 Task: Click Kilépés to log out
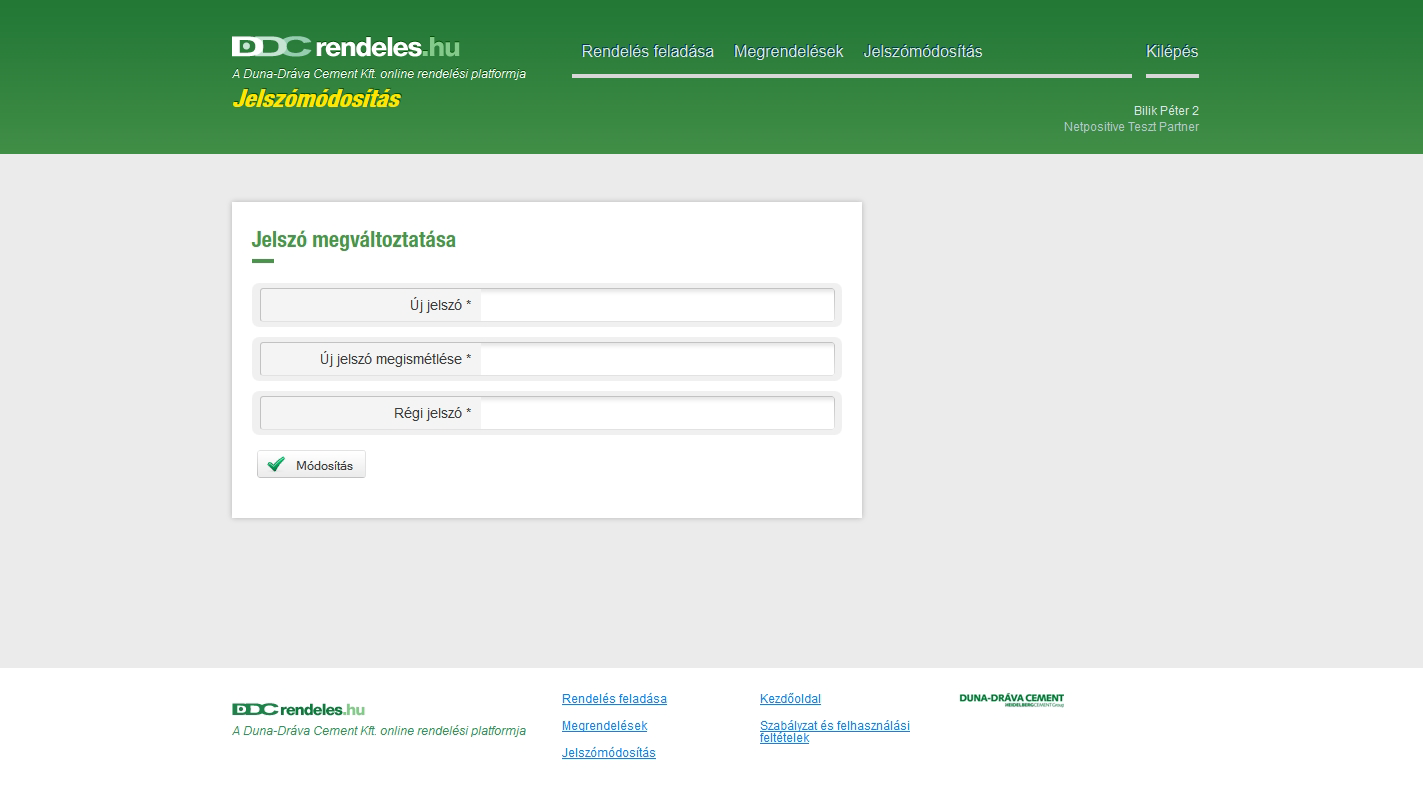1172,52
